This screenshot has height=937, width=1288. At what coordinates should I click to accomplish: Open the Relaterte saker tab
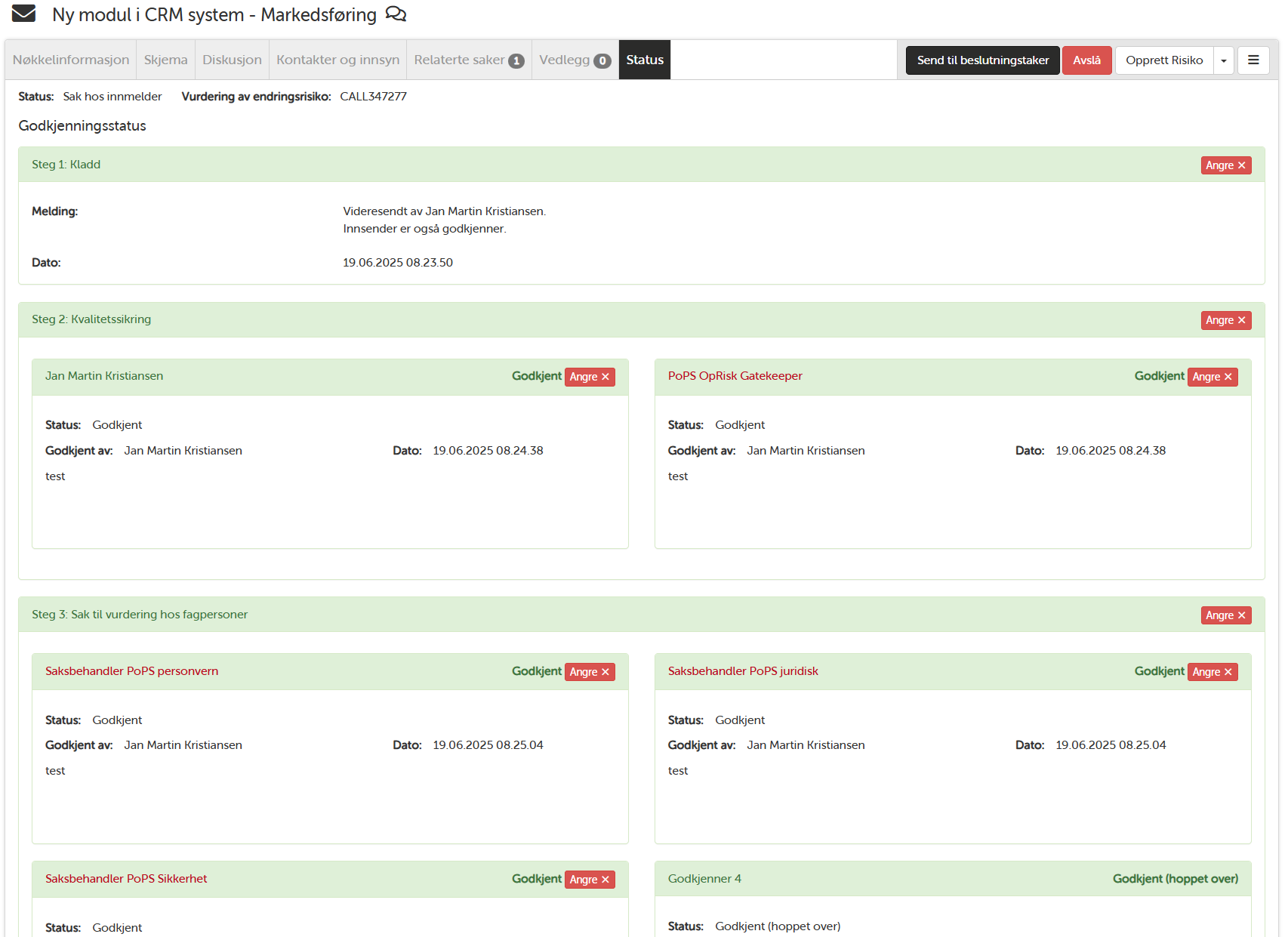(468, 60)
